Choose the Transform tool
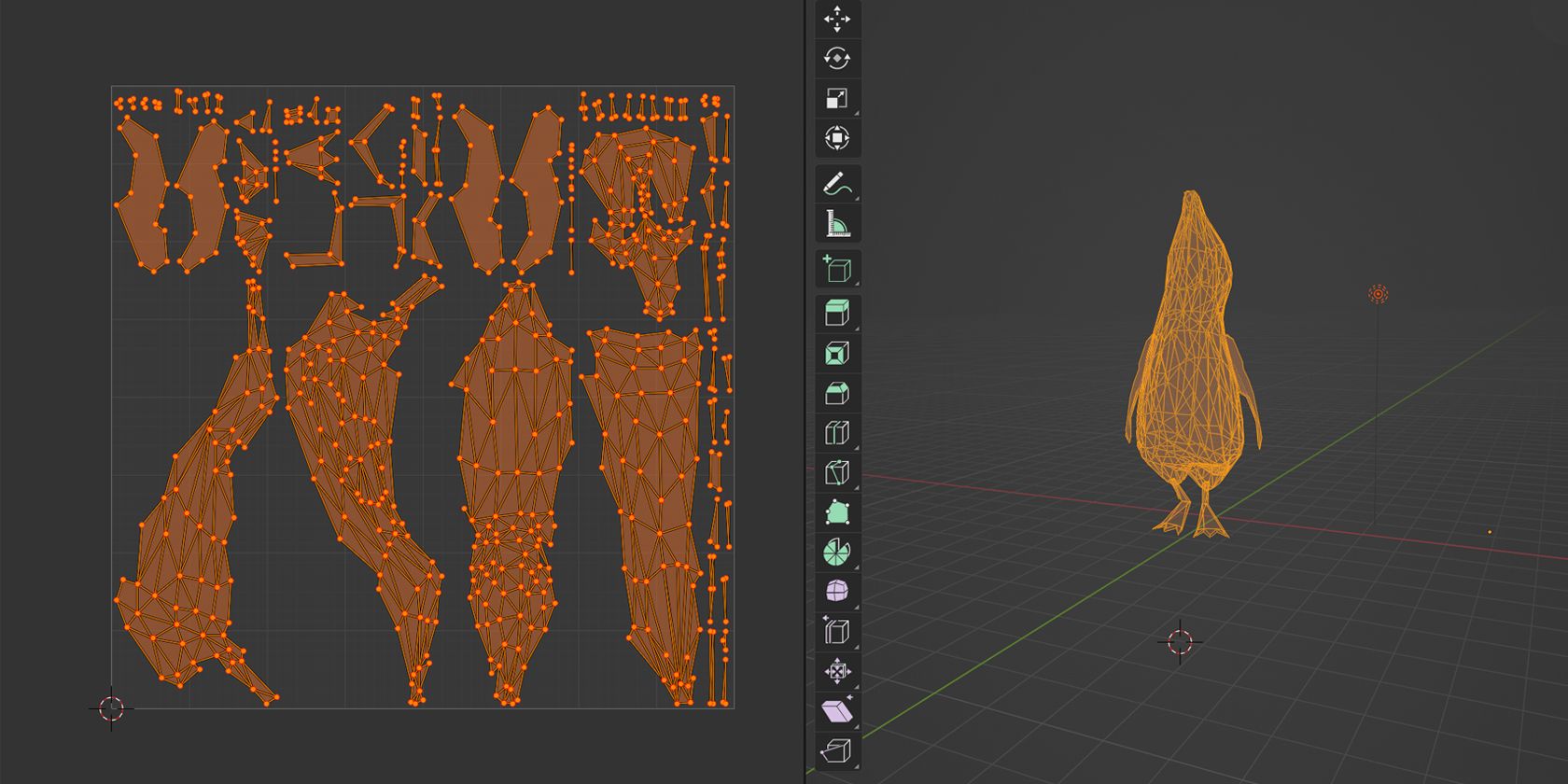The height and width of the screenshot is (784, 1568). click(x=837, y=138)
